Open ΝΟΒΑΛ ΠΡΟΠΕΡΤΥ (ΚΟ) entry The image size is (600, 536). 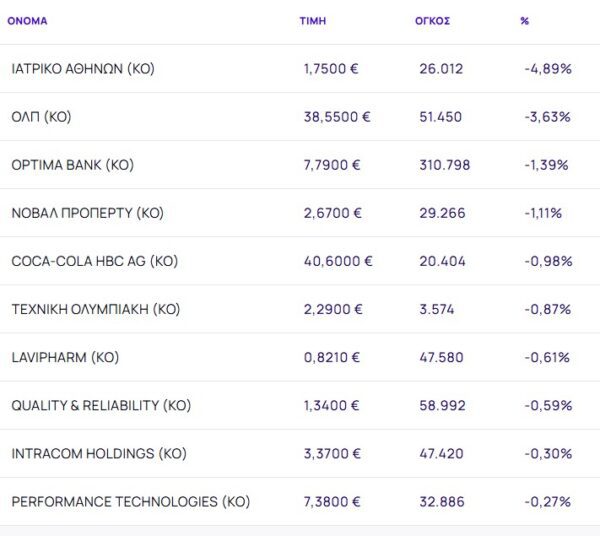87,213
